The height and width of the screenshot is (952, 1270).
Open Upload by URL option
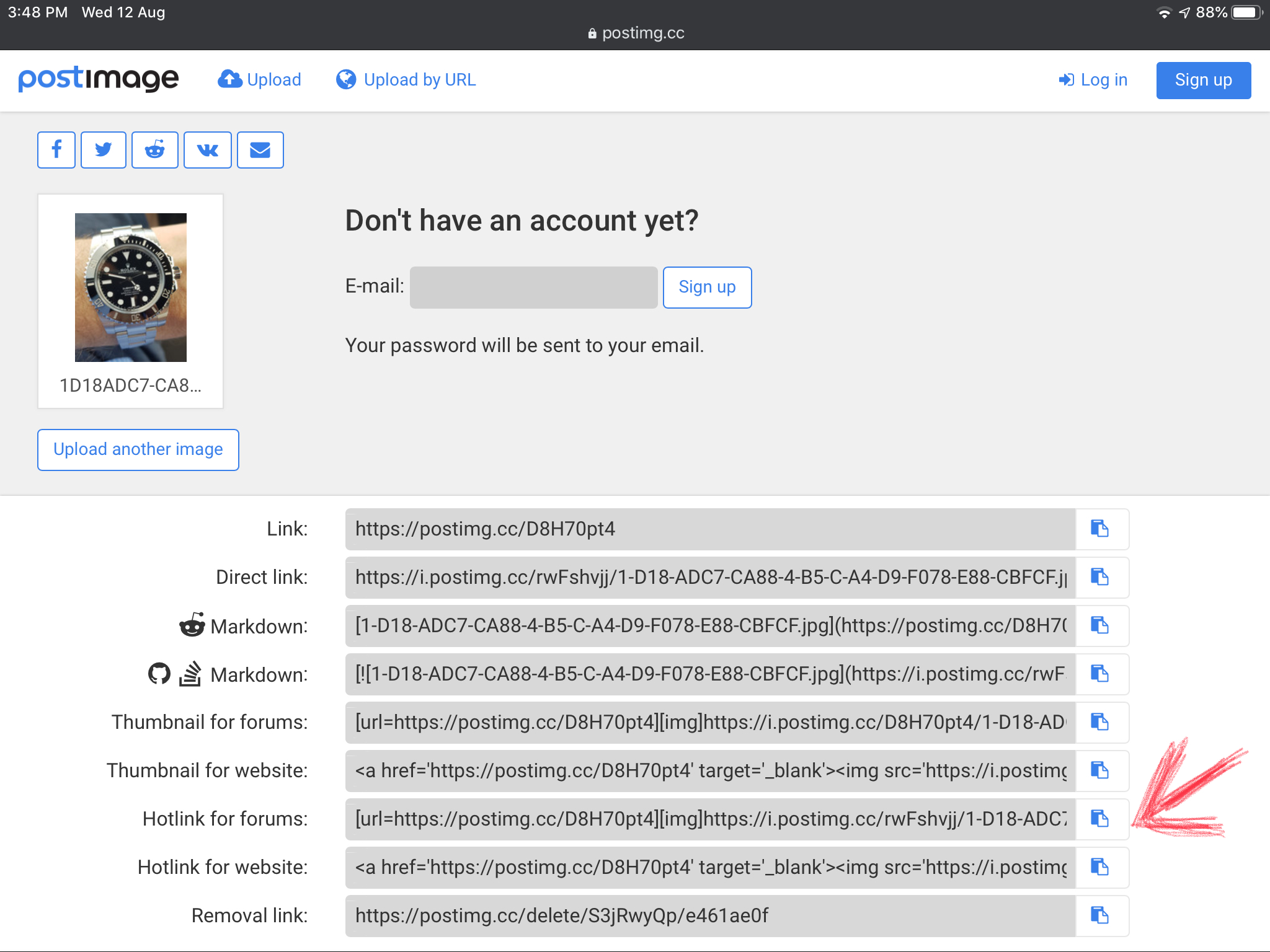pyautogui.click(x=407, y=80)
